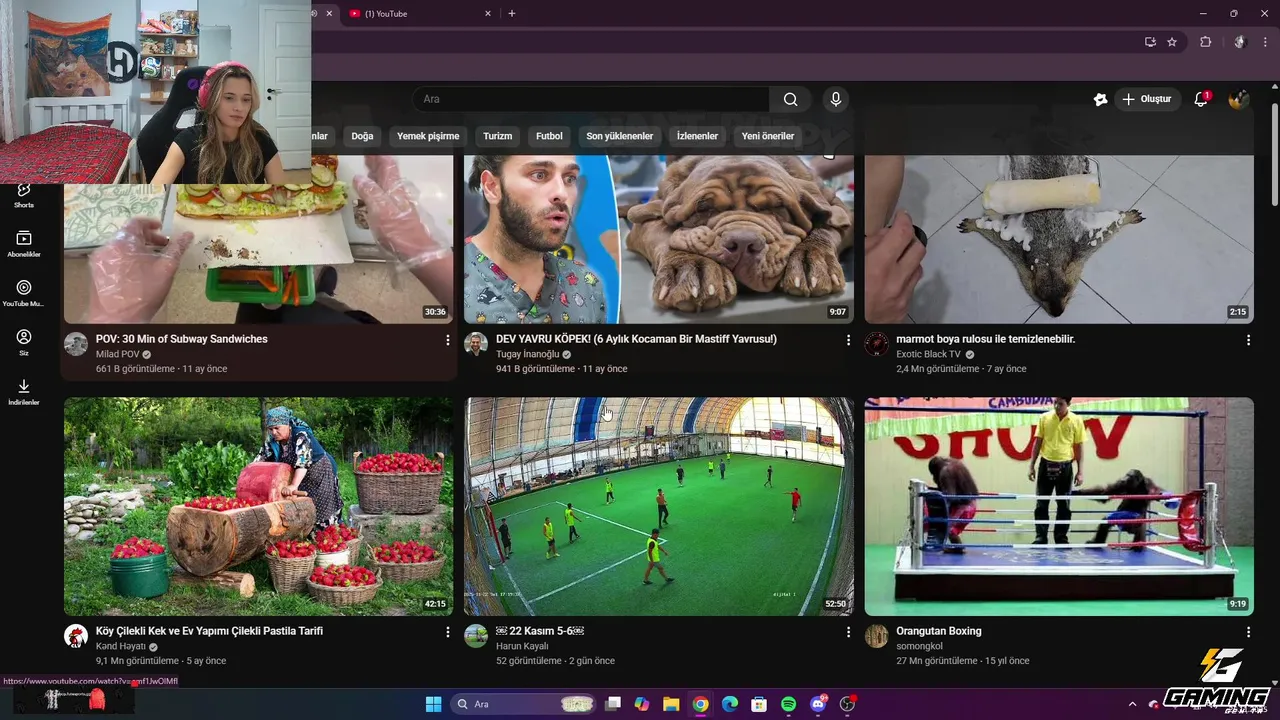Screen dimensions: 1280x720
Task: Open options menu for DEV YAVRU KÖPEK video
Action: [848, 340]
